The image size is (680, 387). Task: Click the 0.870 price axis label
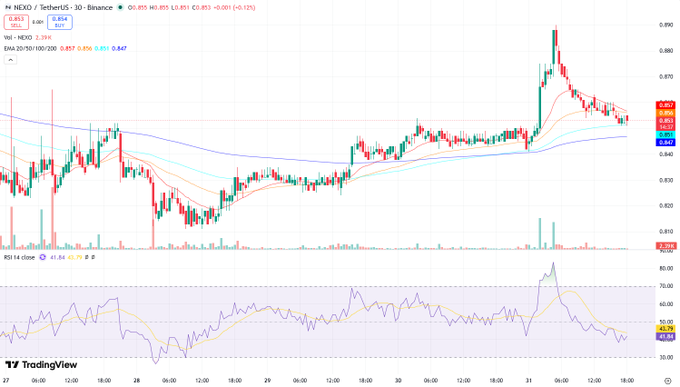tap(666, 76)
